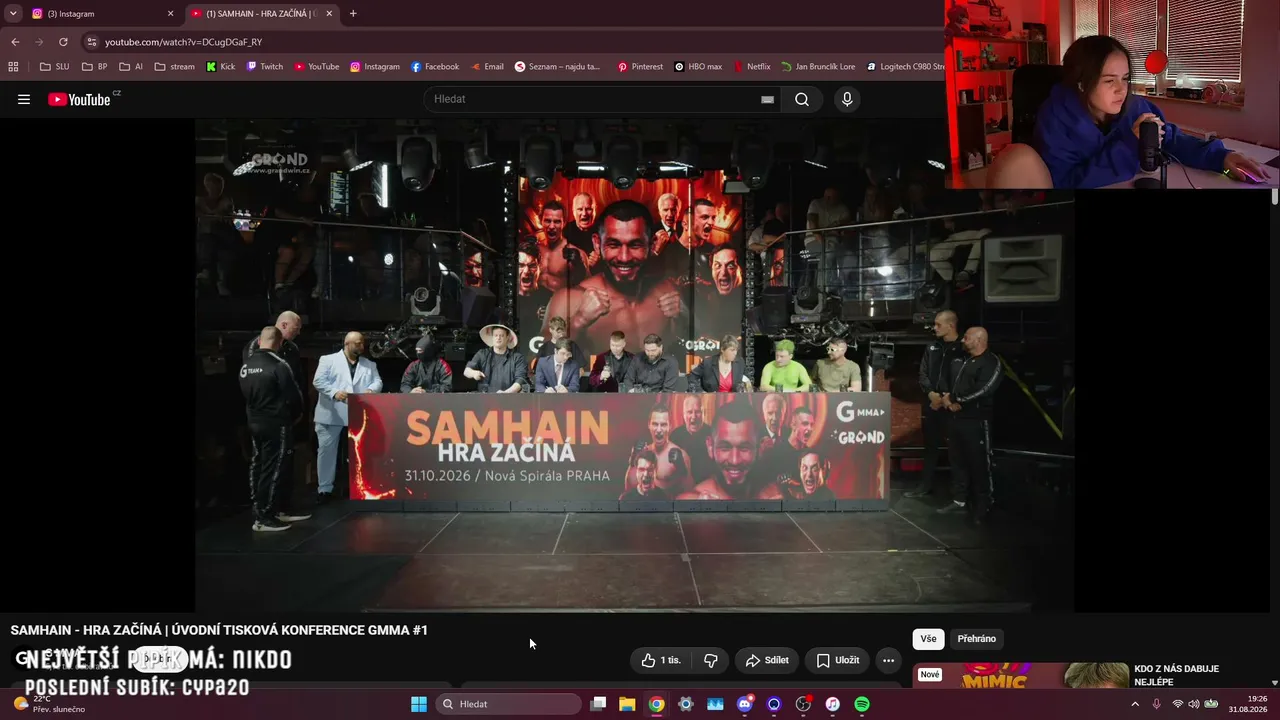Open the Windows Start menu
This screenshot has width=1280, height=720.
419,704
